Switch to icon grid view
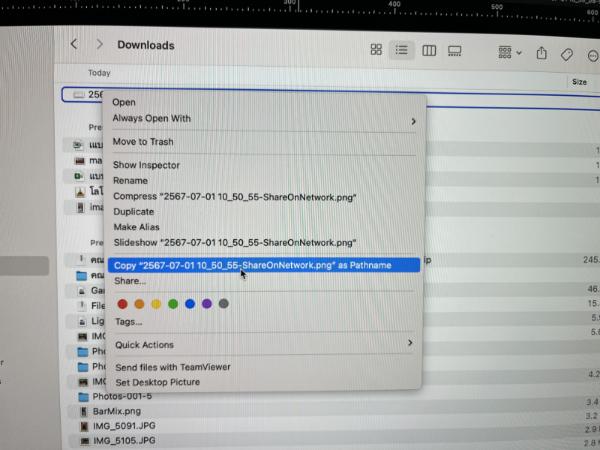This screenshot has width=600, height=450. pos(376,49)
